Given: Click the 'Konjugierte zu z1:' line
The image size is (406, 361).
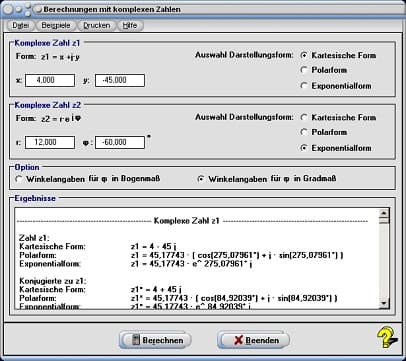Looking at the screenshot, I should 53,281.
